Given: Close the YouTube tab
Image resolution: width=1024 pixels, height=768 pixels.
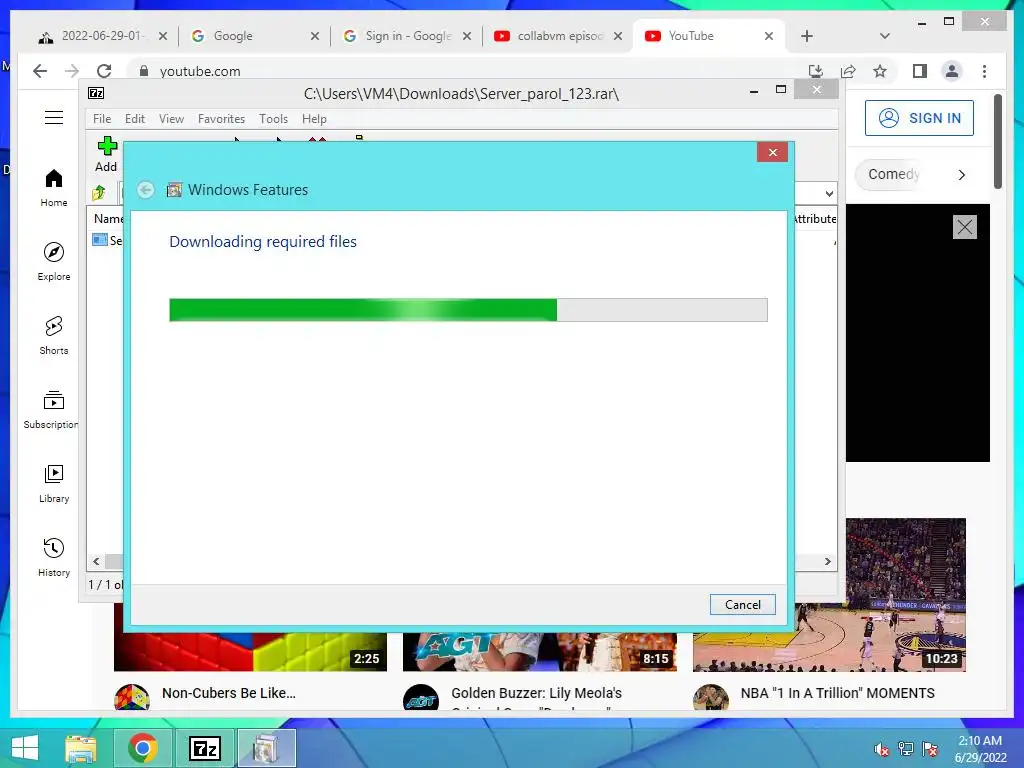Looking at the screenshot, I should pyautogui.click(x=769, y=36).
